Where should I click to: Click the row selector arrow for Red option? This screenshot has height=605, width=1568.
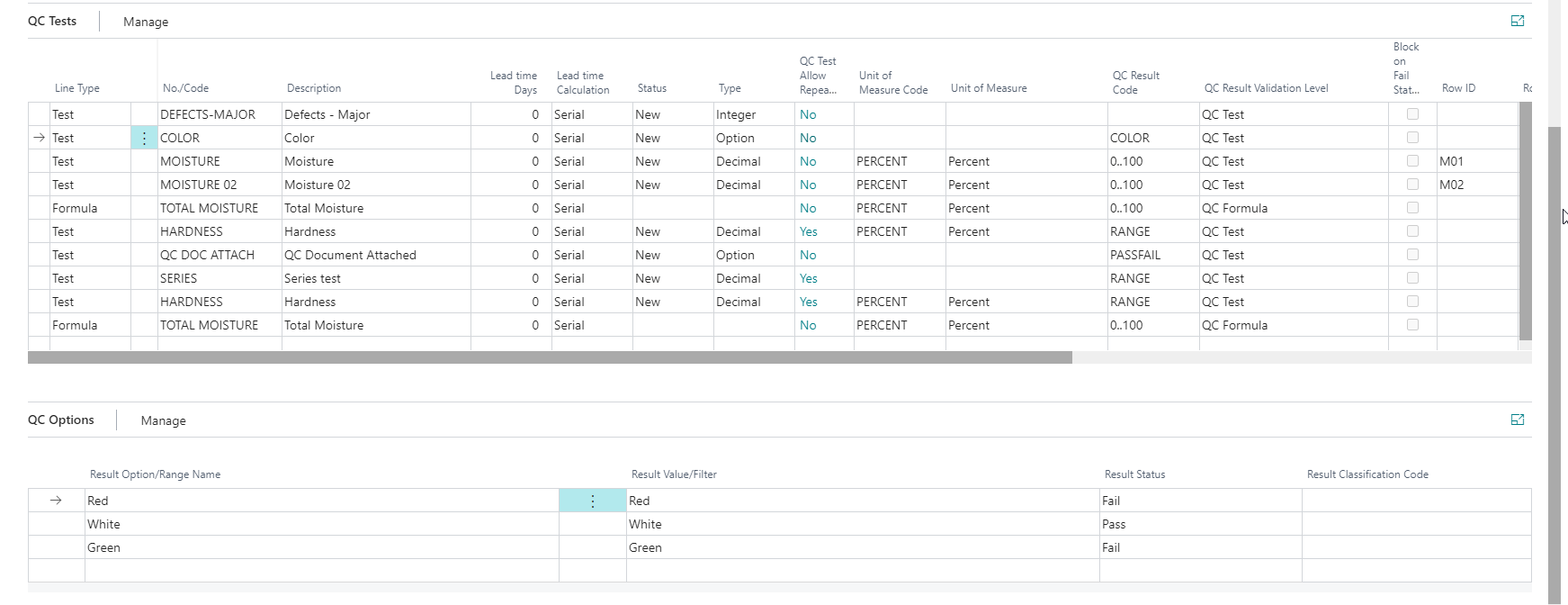[56, 501]
